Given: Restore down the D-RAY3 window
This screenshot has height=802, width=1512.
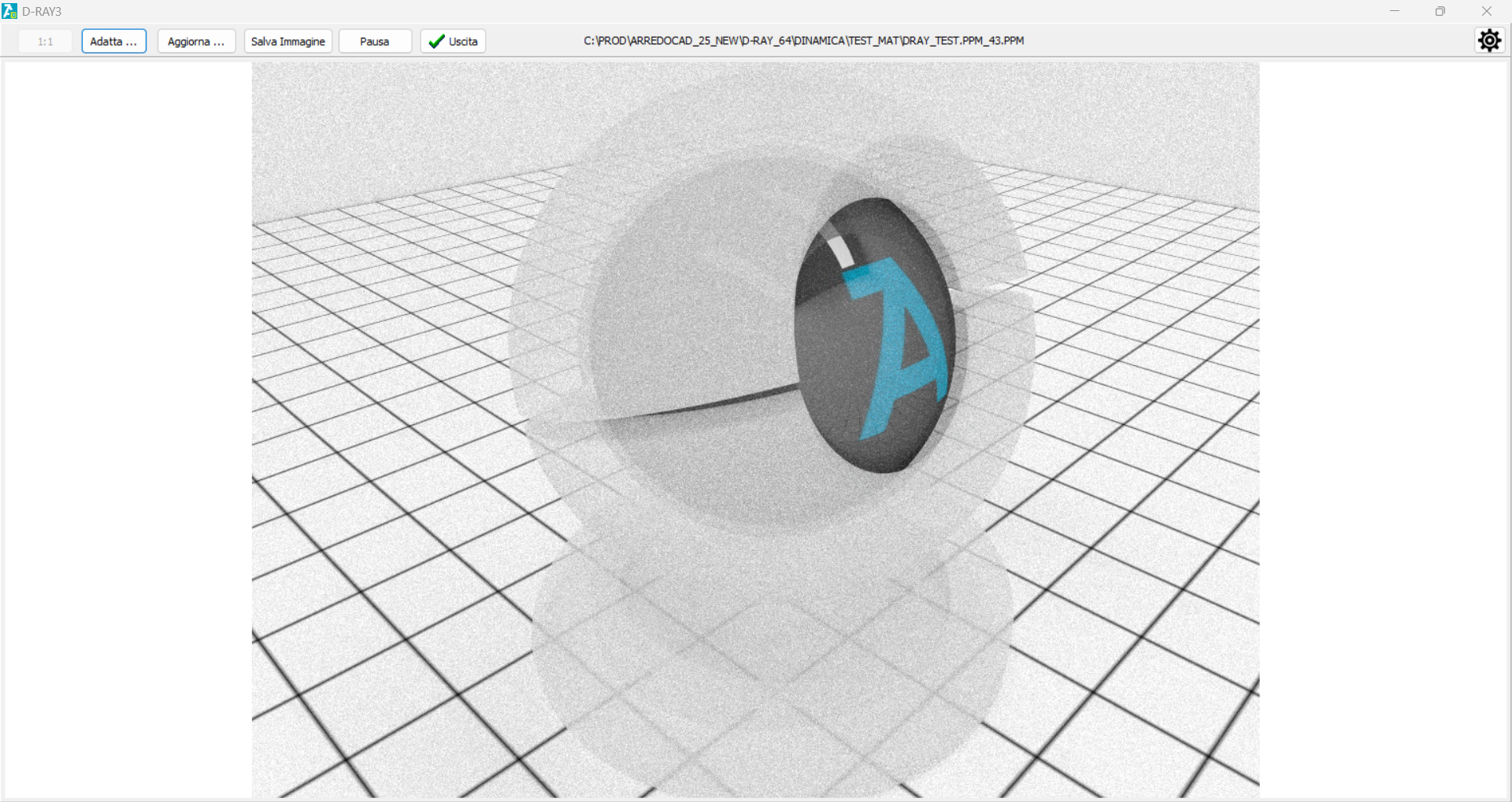Looking at the screenshot, I should click(1440, 11).
